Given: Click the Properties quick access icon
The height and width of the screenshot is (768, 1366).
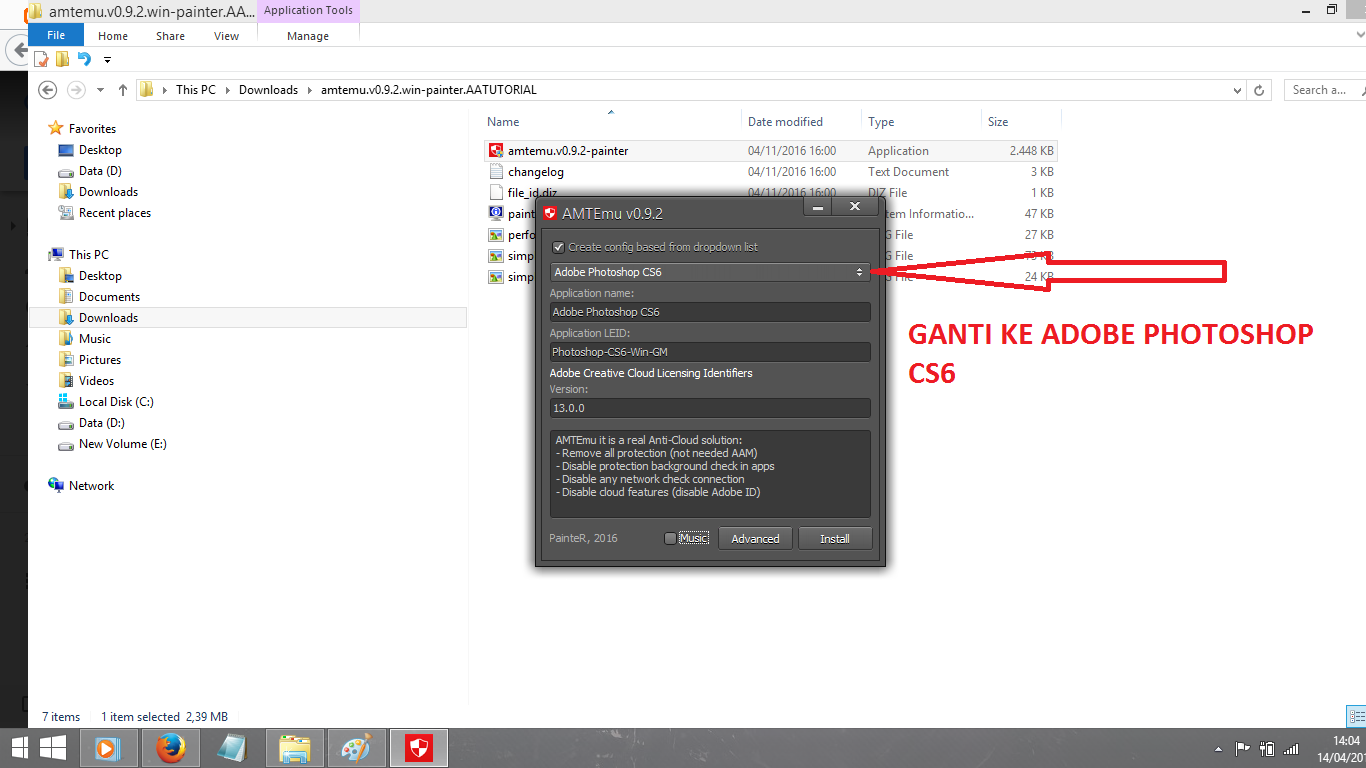Looking at the screenshot, I should [x=42, y=60].
